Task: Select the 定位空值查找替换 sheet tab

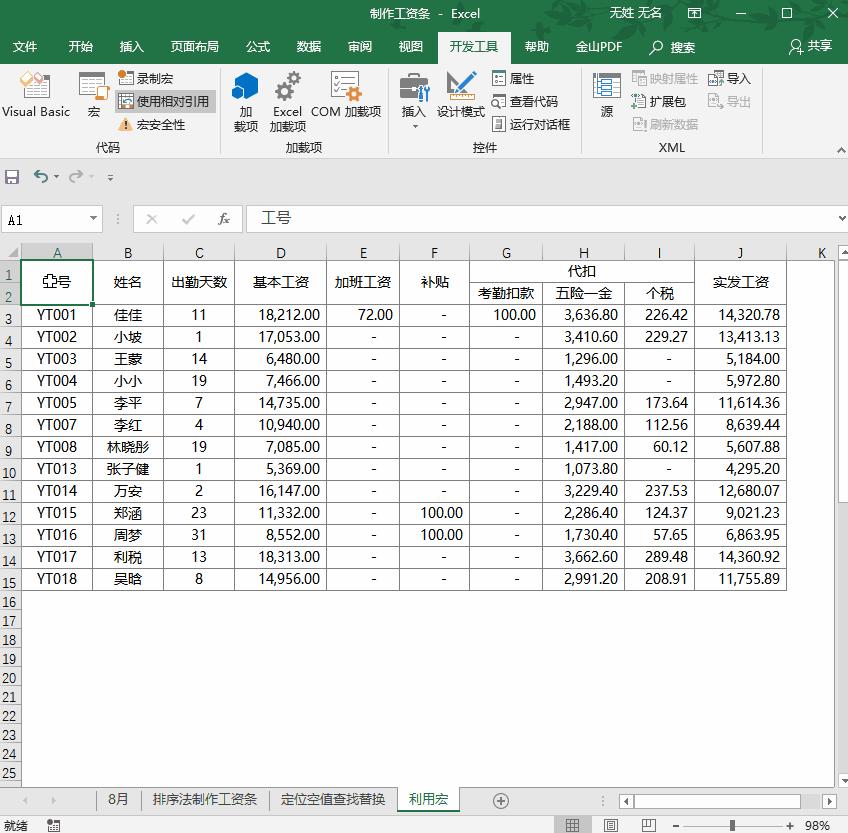Action: click(x=331, y=799)
